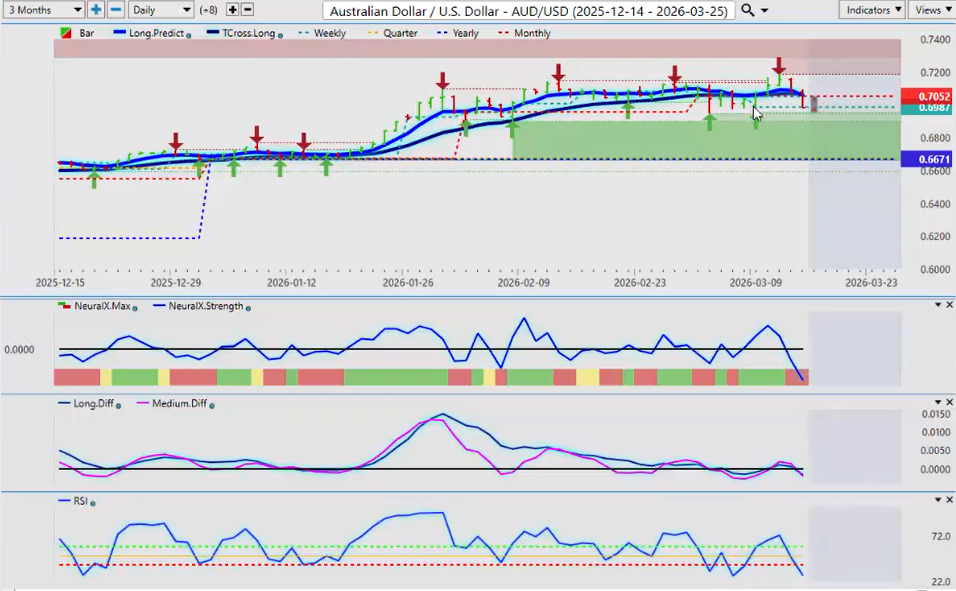Click the black plus forecast increase button
This screenshot has width=956, height=591.
point(232,10)
